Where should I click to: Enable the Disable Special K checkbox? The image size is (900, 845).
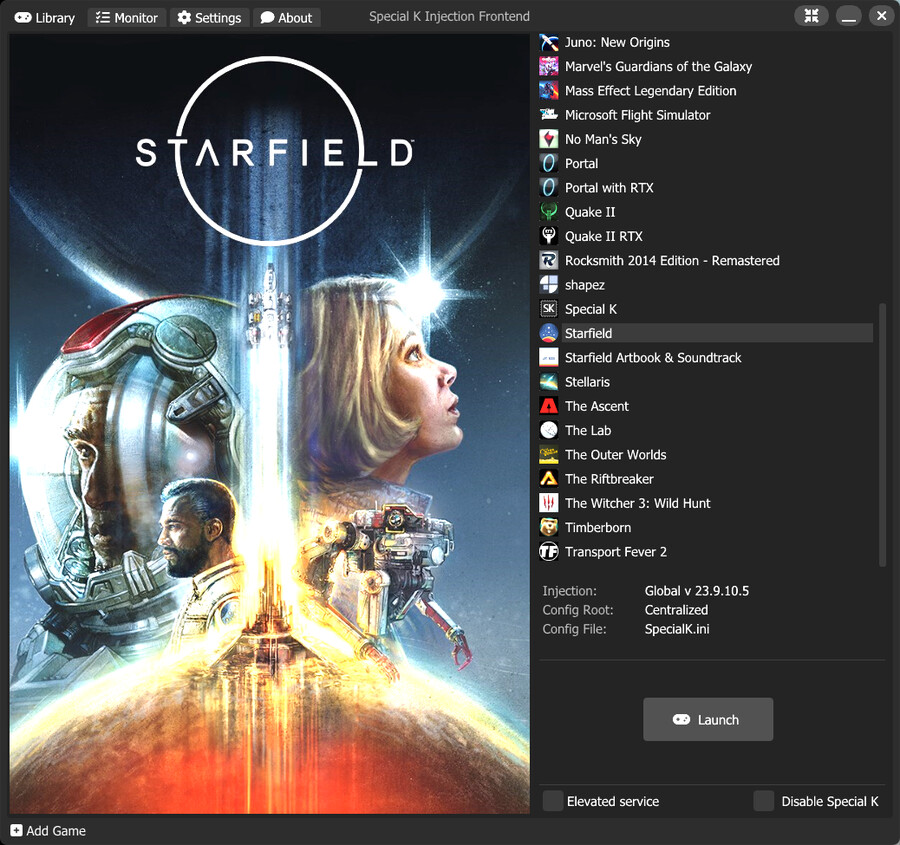tap(763, 801)
